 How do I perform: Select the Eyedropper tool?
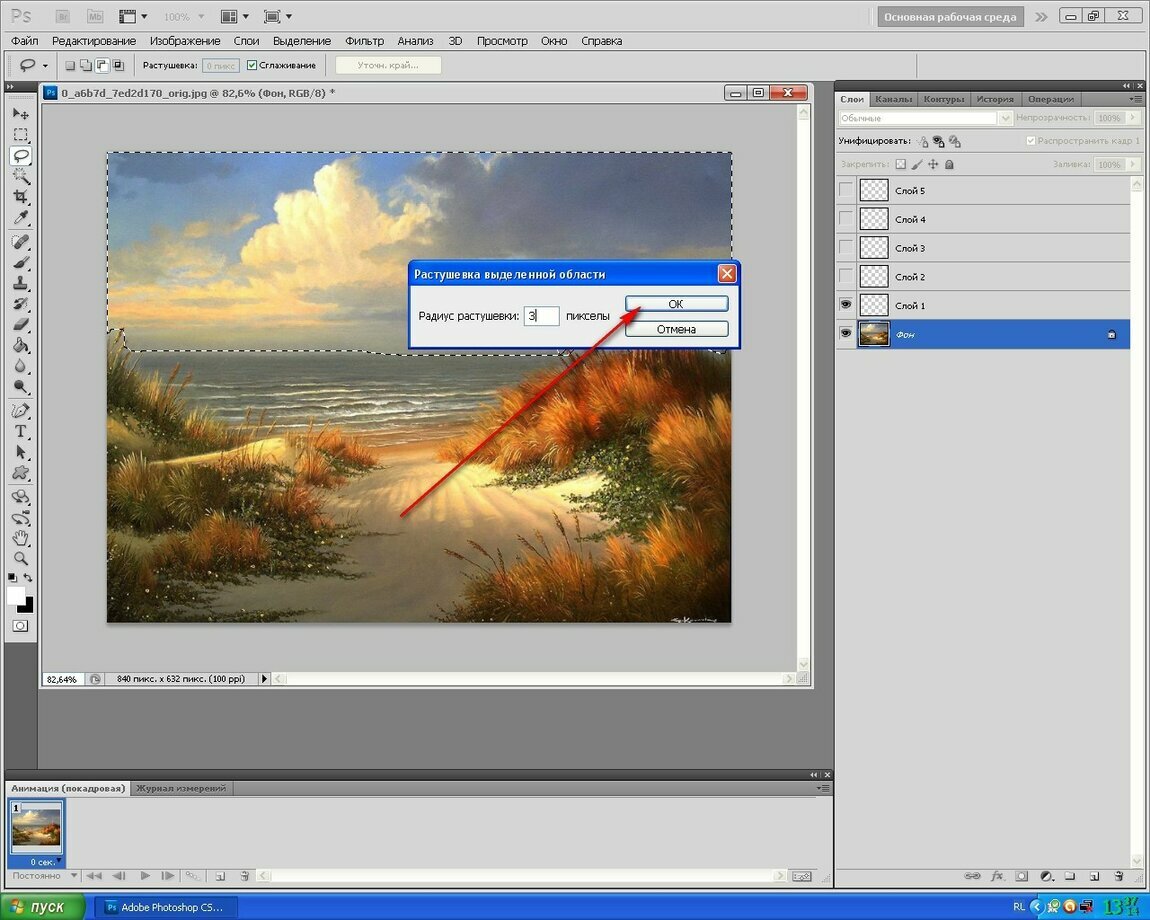[x=21, y=217]
